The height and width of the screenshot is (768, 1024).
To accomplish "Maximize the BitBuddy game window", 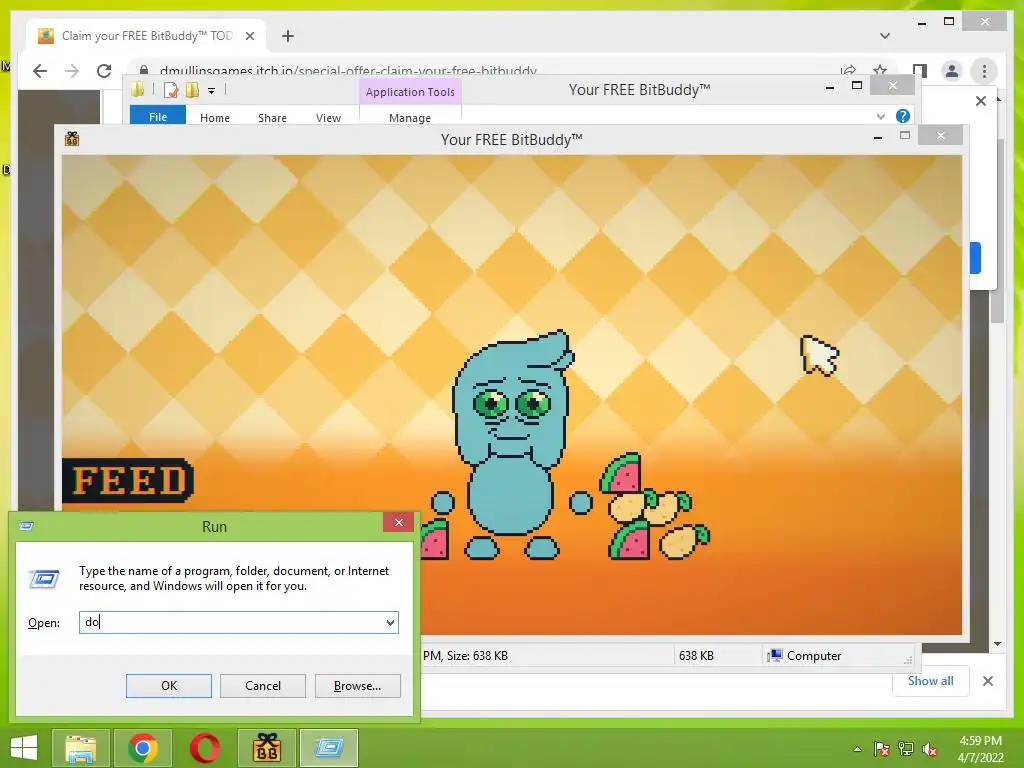I will click(904, 136).
